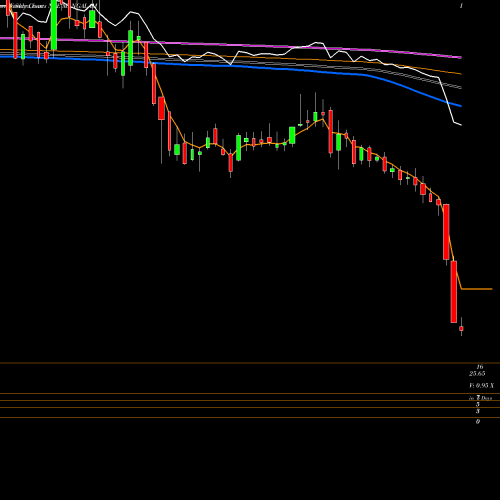Click the 0 label under the bottom line
Viewport: 500px width, 500px height.
pos(478,422)
